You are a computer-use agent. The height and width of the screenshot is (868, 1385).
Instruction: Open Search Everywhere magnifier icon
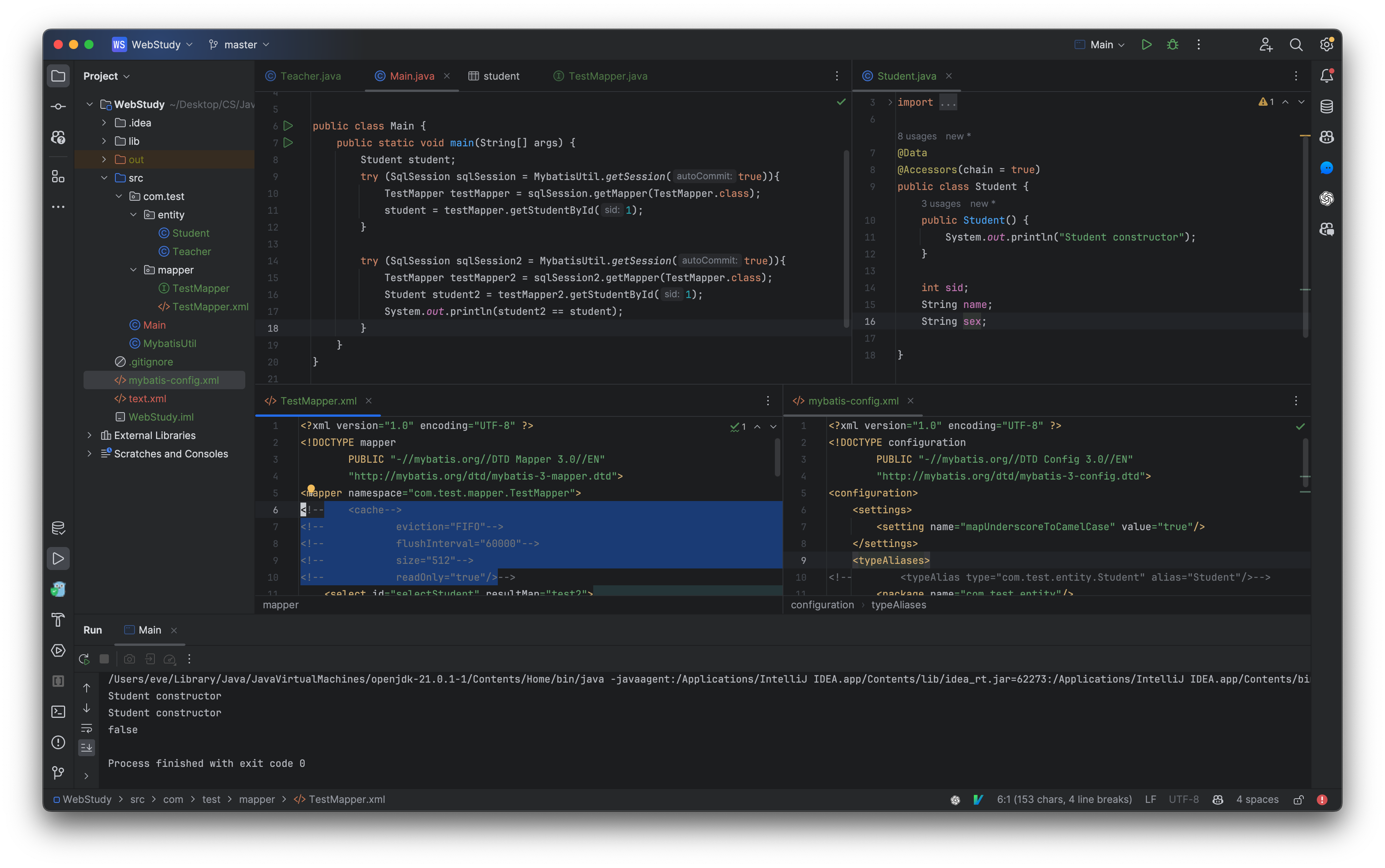coord(1295,44)
